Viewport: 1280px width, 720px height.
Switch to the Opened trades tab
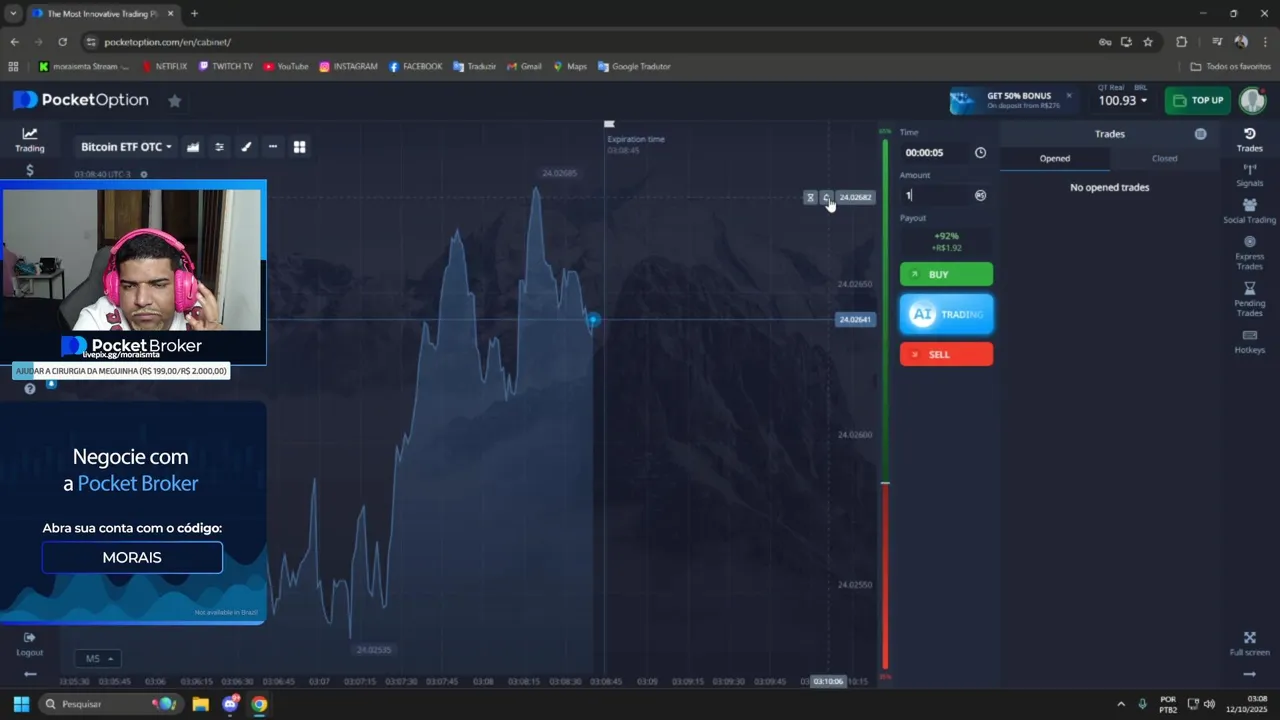point(1055,158)
